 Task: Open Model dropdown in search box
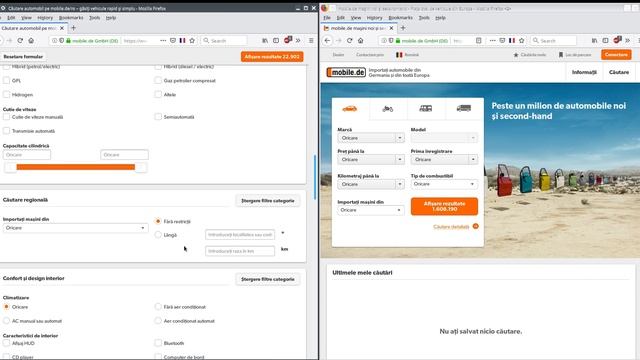444,138
